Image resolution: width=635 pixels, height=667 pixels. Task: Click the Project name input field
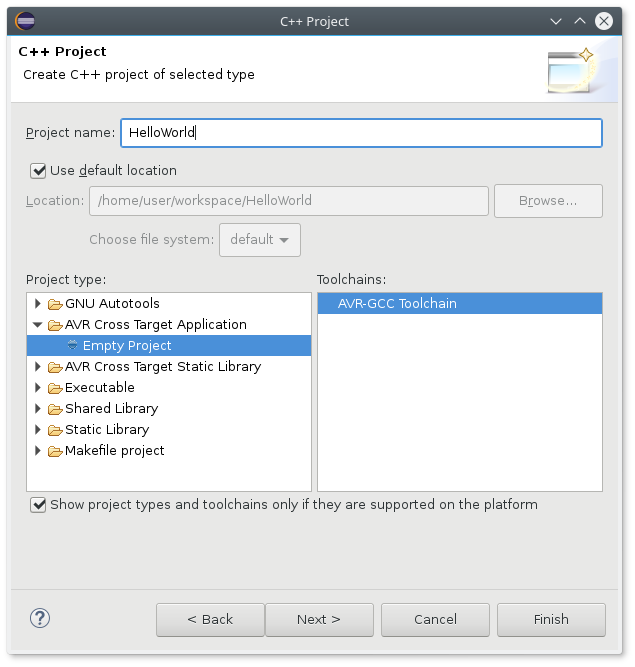[x=362, y=133]
